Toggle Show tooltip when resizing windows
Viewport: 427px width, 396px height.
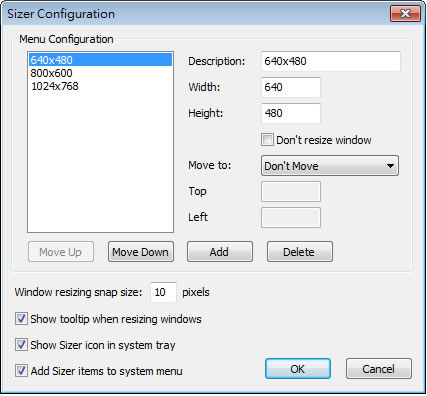[21, 319]
